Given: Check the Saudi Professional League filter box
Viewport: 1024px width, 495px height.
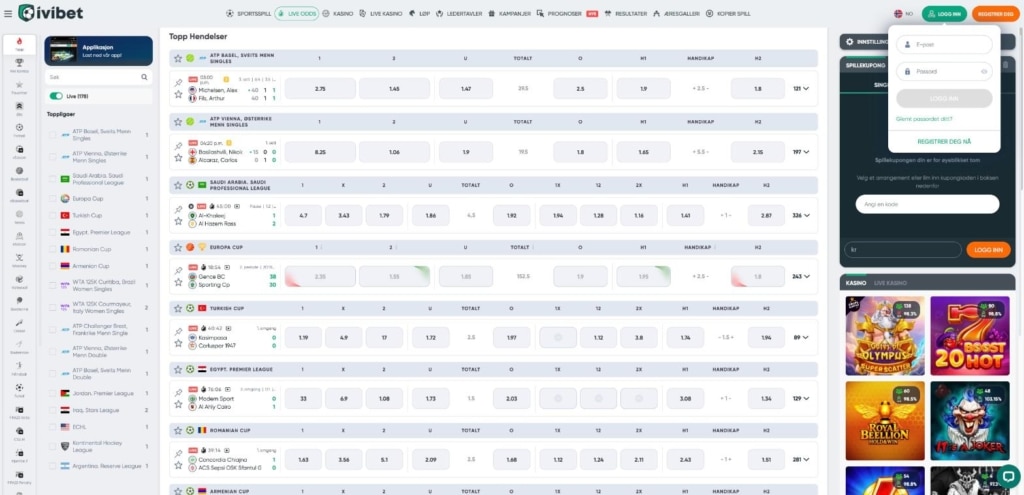Looking at the screenshot, I should (x=52, y=179).
